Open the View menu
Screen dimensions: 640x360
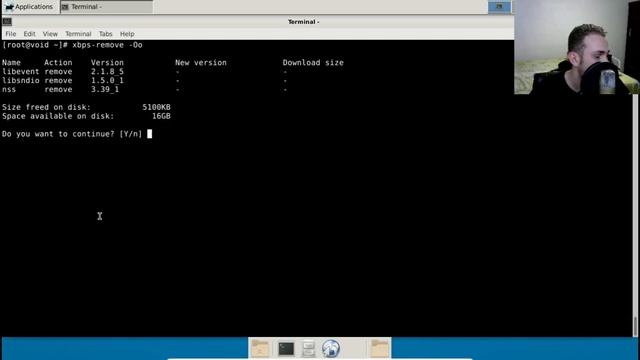coord(50,34)
